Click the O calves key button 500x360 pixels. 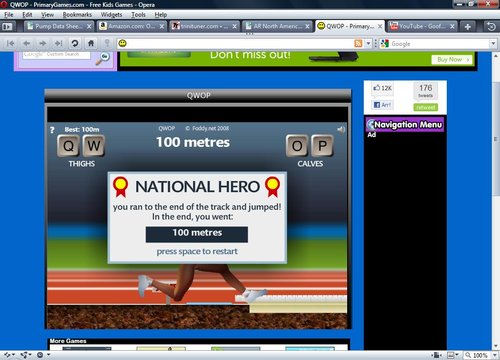click(x=297, y=146)
